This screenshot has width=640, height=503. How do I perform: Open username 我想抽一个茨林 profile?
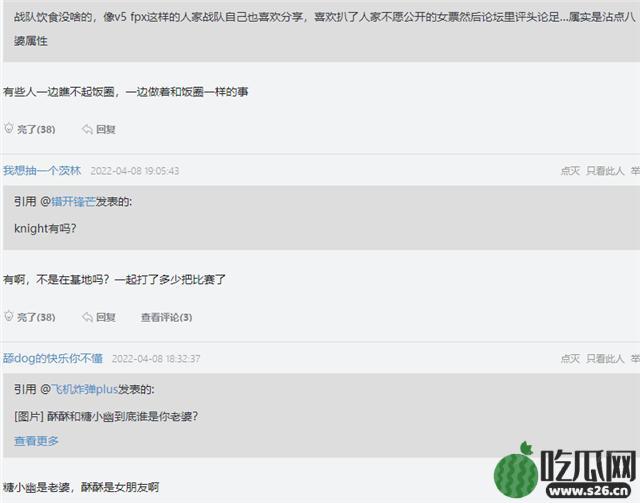click(x=42, y=171)
